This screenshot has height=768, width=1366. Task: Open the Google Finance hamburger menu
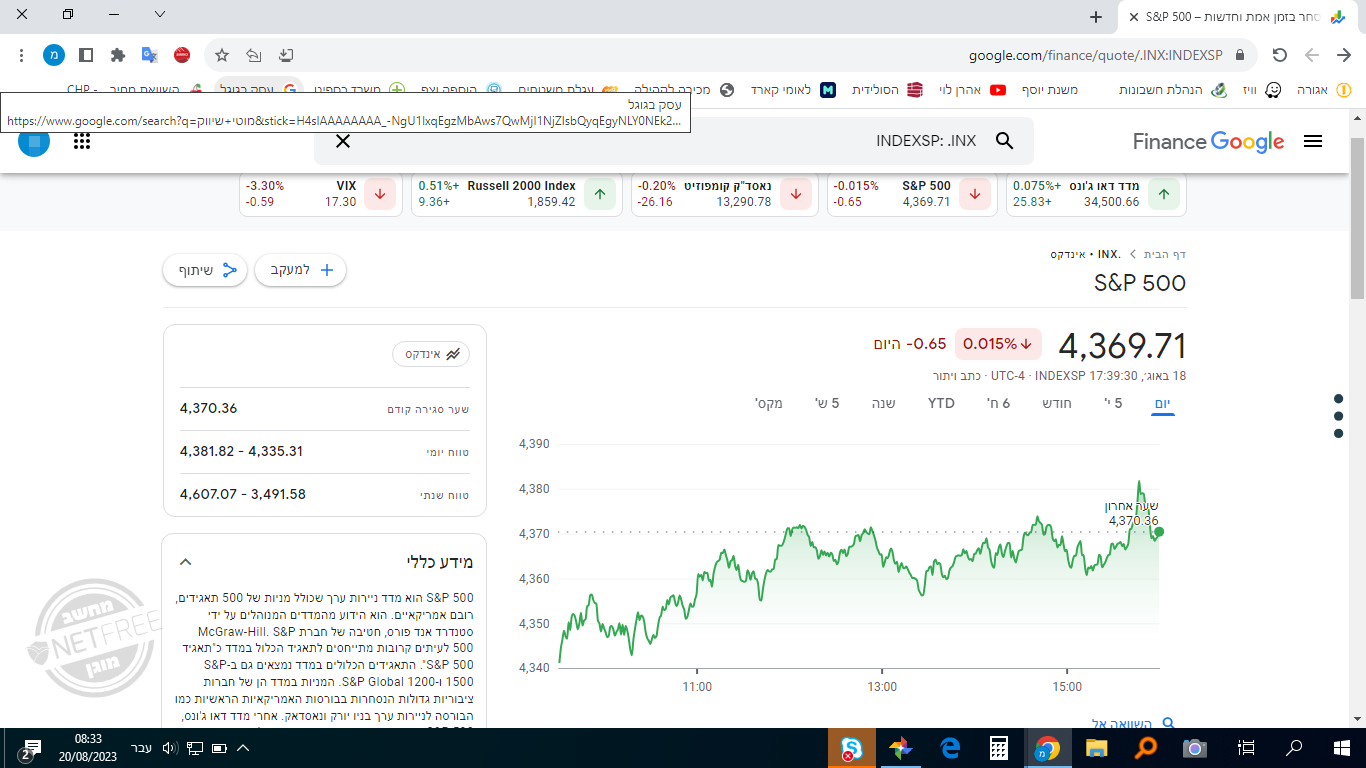1313,142
